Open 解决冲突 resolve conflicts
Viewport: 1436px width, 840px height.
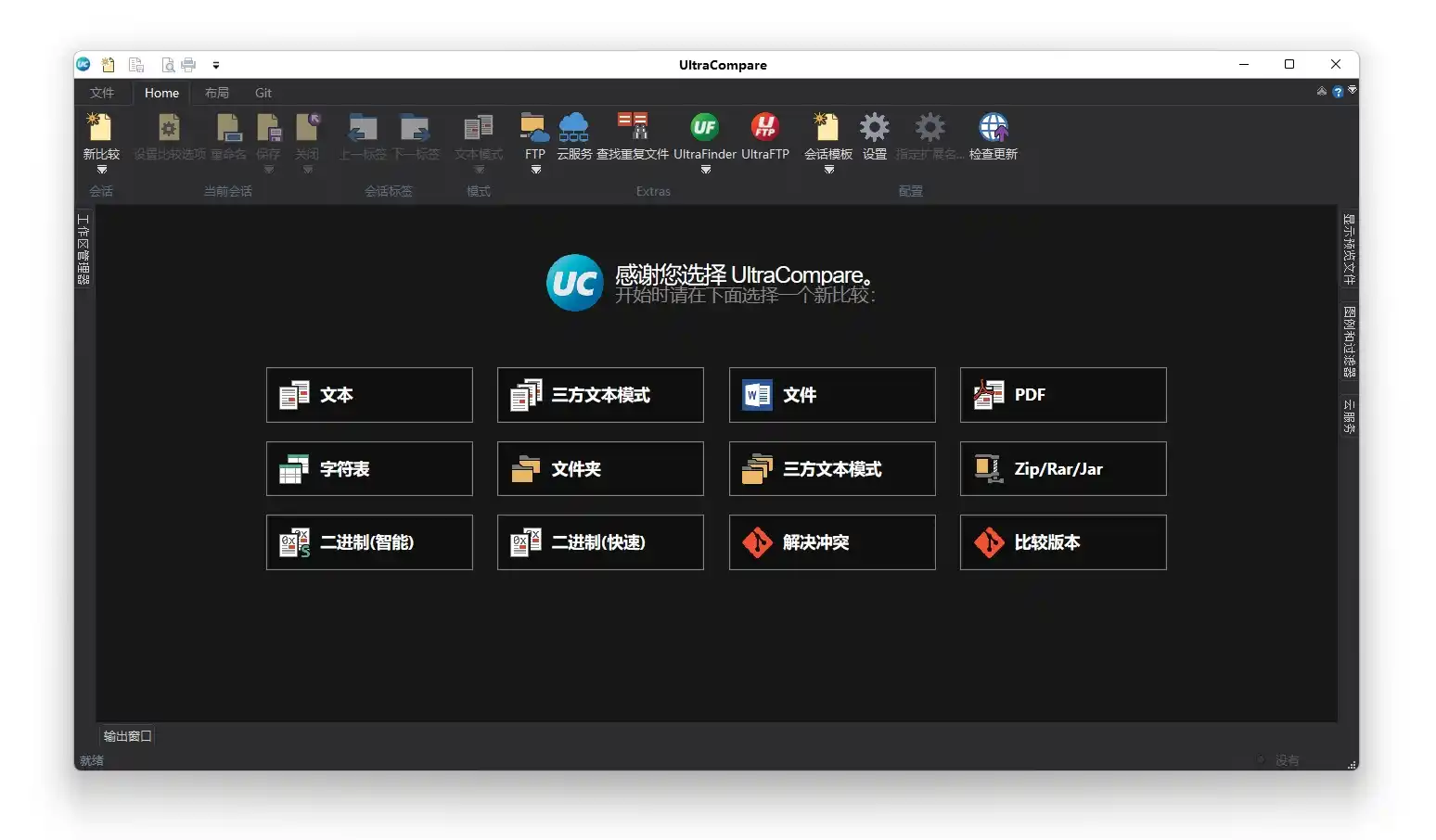pos(832,542)
